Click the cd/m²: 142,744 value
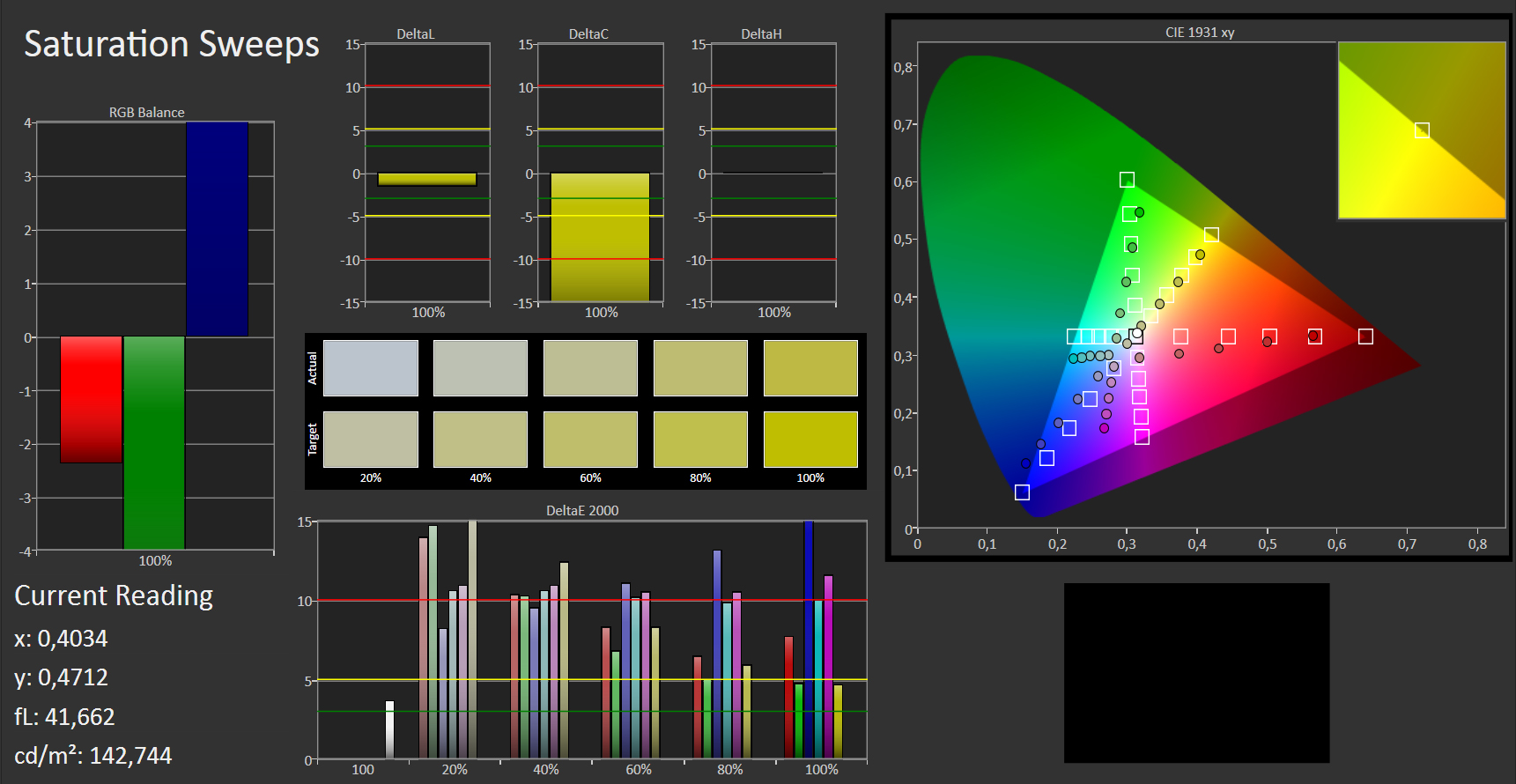This screenshot has width=1516, height=784. [x=92, y=756]
